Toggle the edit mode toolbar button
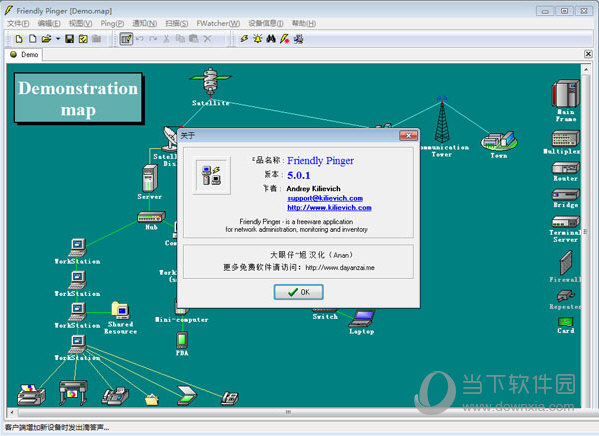The image size is (599, 436). (126, 39)
